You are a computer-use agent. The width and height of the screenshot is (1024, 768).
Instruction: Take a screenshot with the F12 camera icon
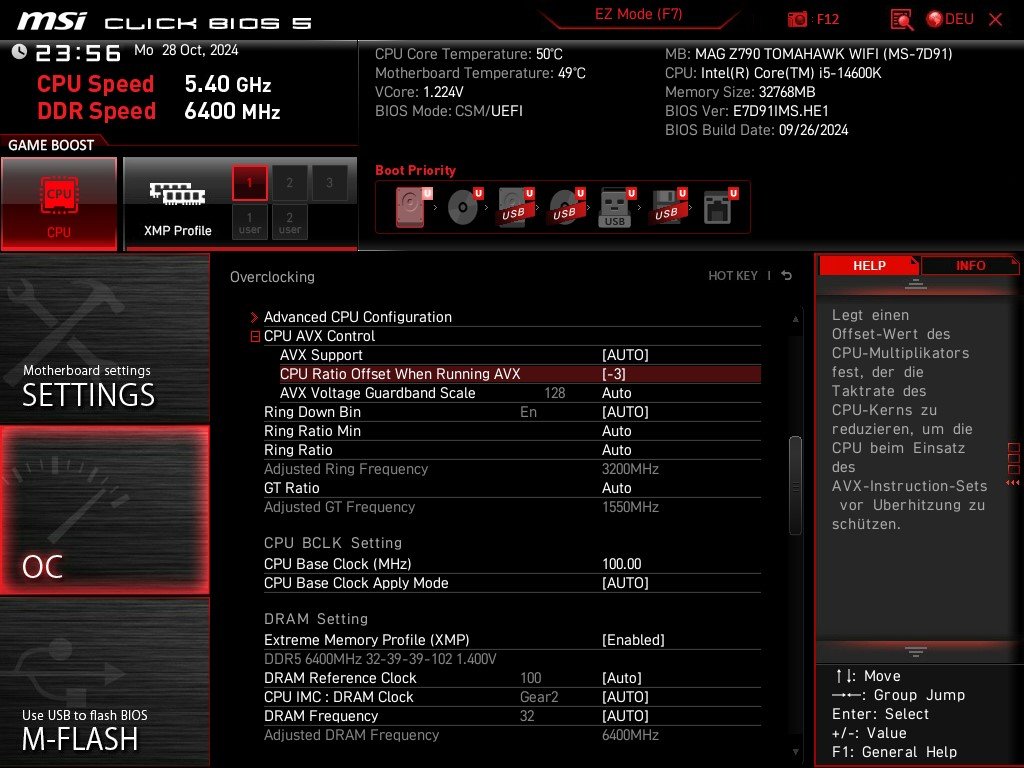point(797,19)
